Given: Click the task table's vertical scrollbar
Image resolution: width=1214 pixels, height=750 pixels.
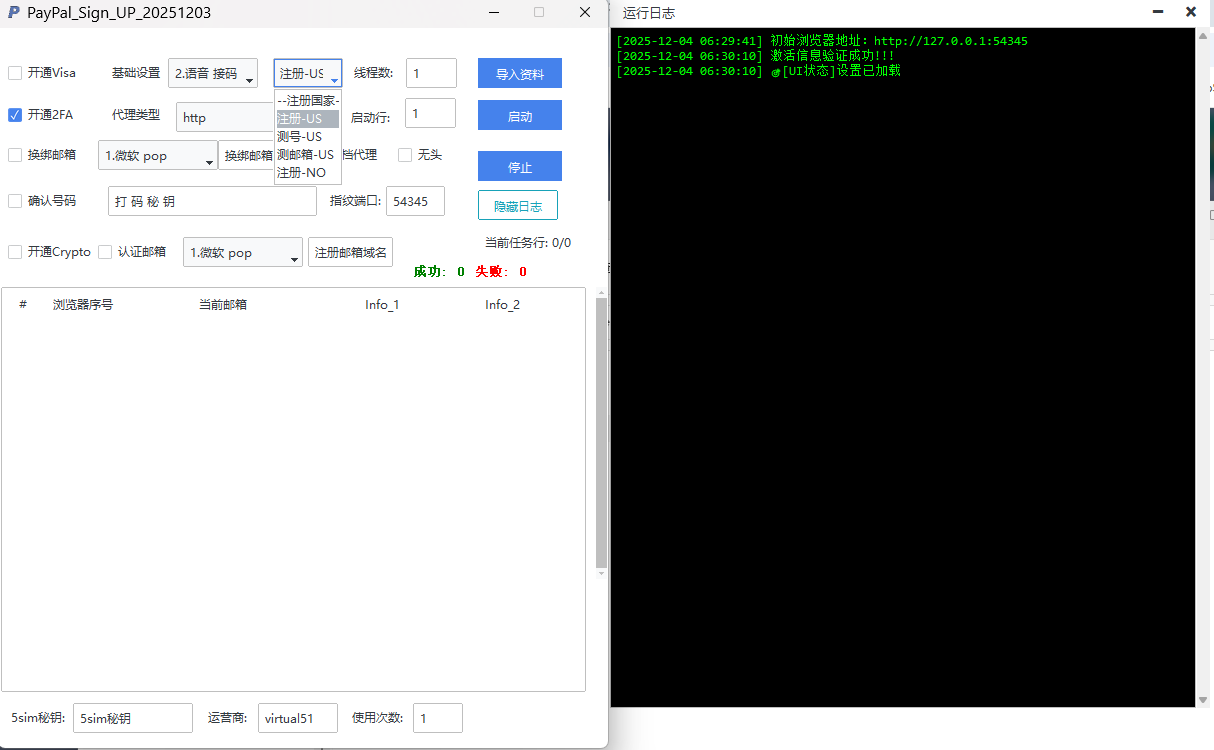Looking at the screenshot, I should click(601, 430).
